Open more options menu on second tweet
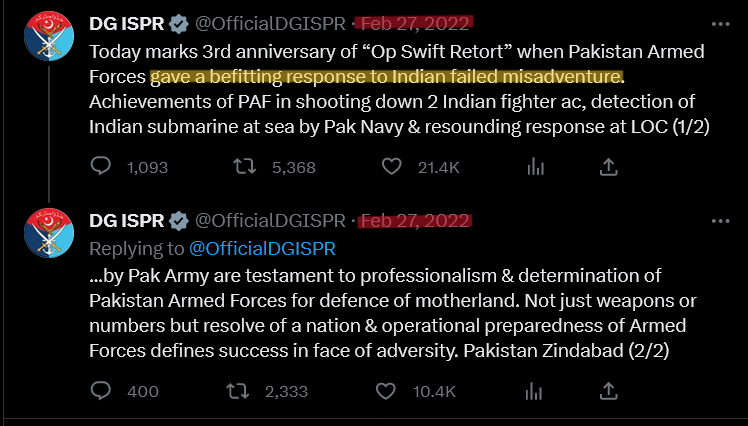Screen dimensions: 748x426 (x=719, y=219)
